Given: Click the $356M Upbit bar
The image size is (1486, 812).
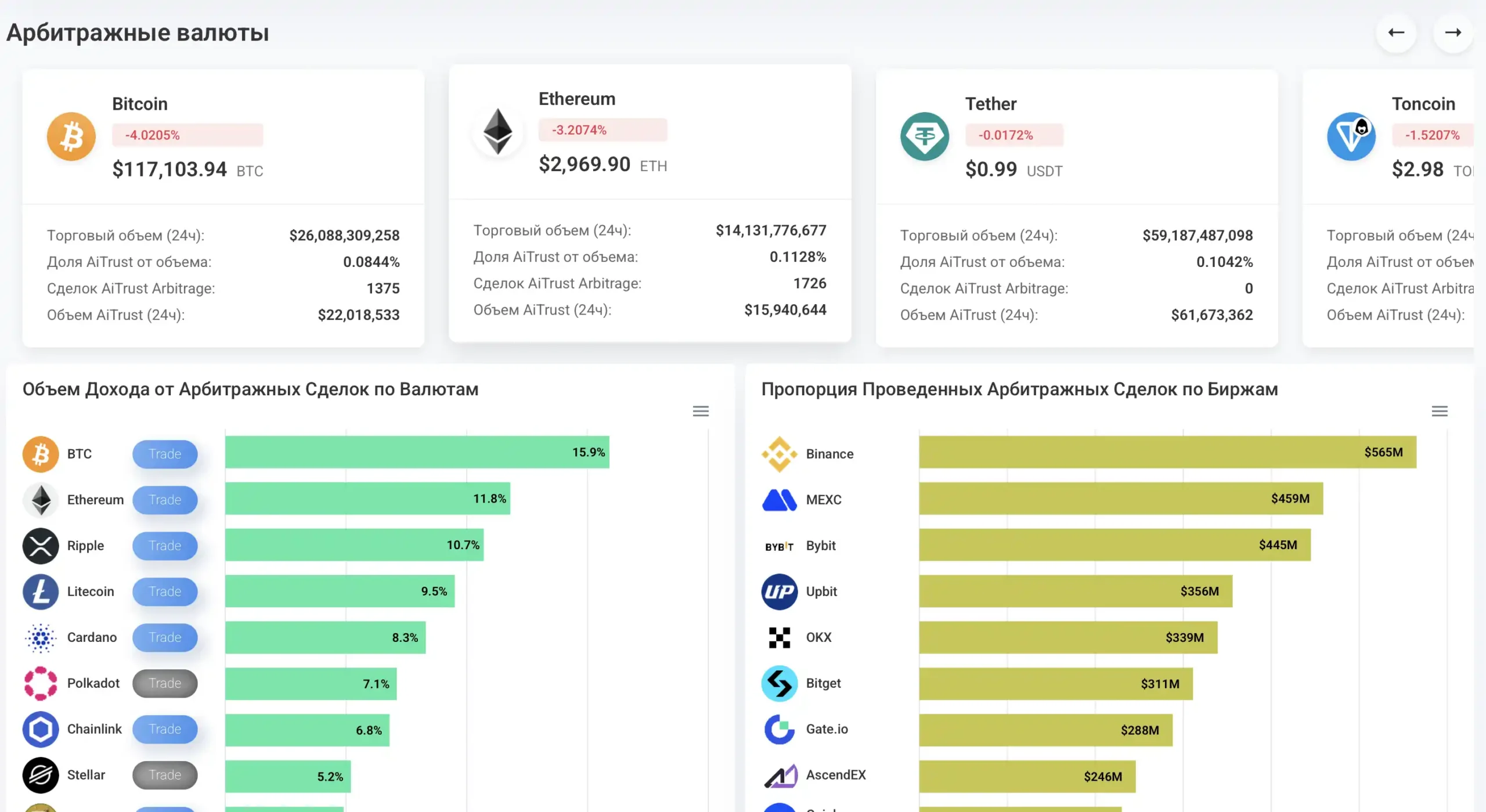Looking at the screenshot, I should coord(1076,591).
